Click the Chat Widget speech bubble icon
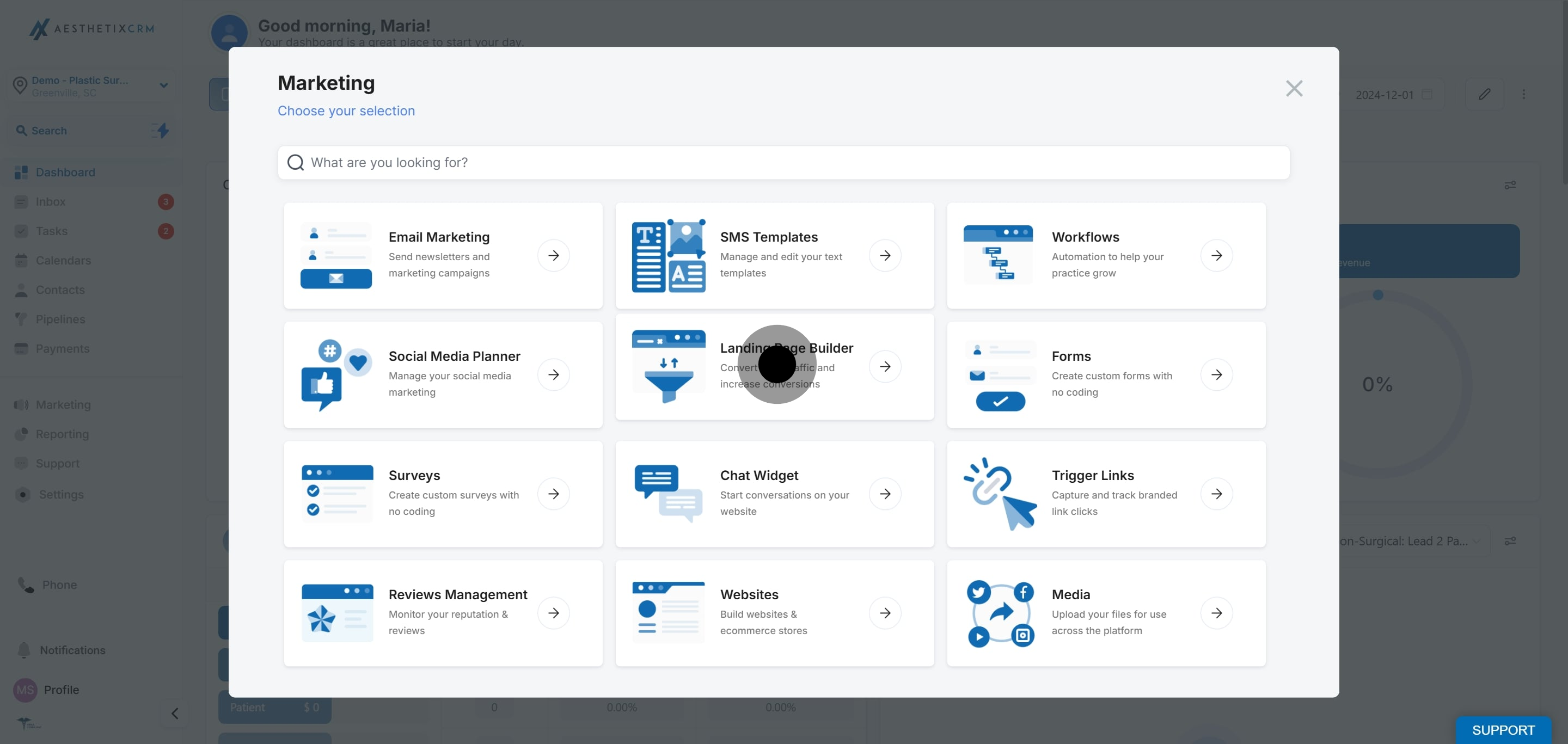Screen dimensions: 1568x744 tap(667, 493)
